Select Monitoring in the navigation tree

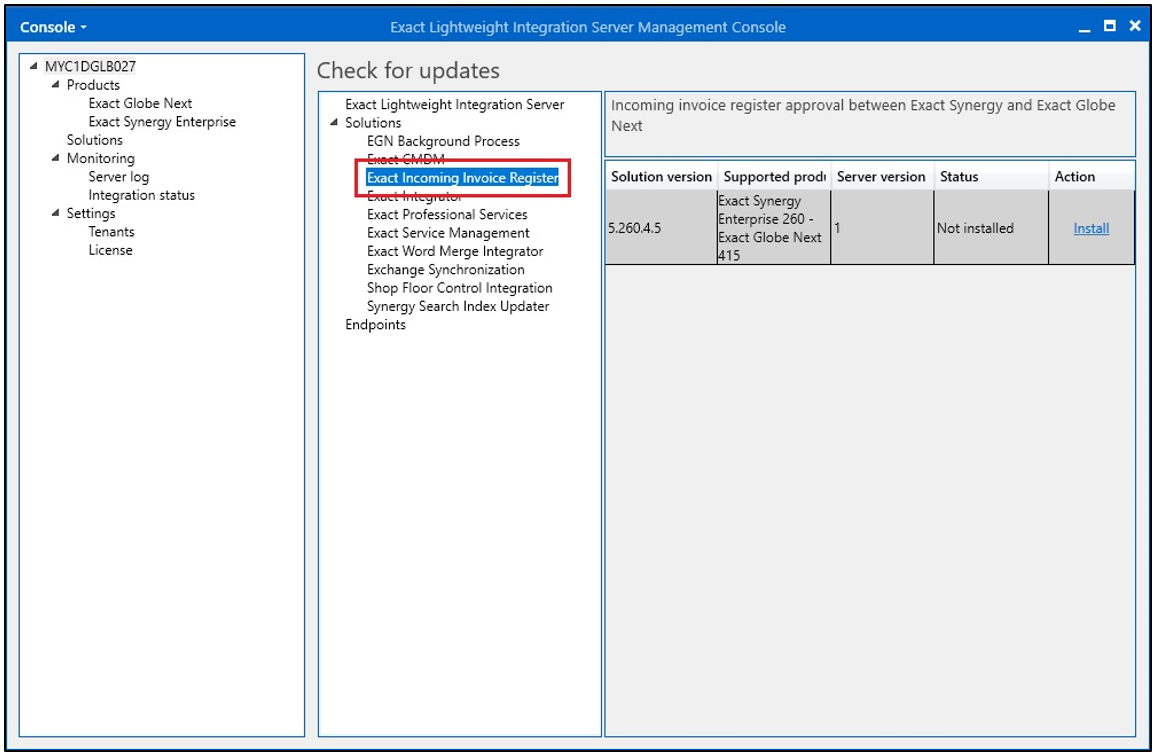(x=100, y=159)
